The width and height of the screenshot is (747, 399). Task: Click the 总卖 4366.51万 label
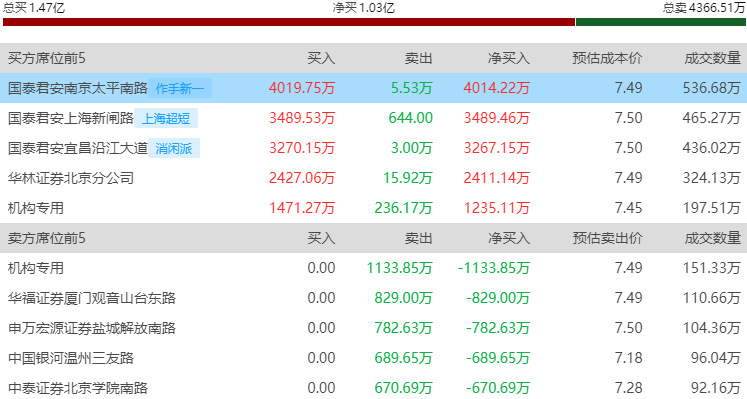point(704,7)
